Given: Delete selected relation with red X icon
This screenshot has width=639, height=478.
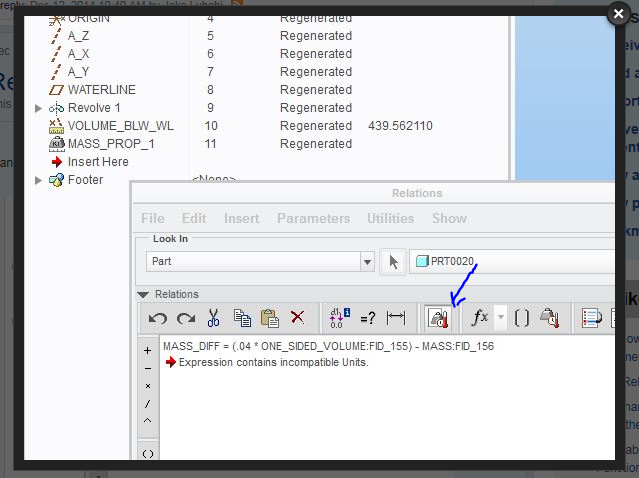Looking at the screenshot, I should pyautogui.click(x=297, y=317).
